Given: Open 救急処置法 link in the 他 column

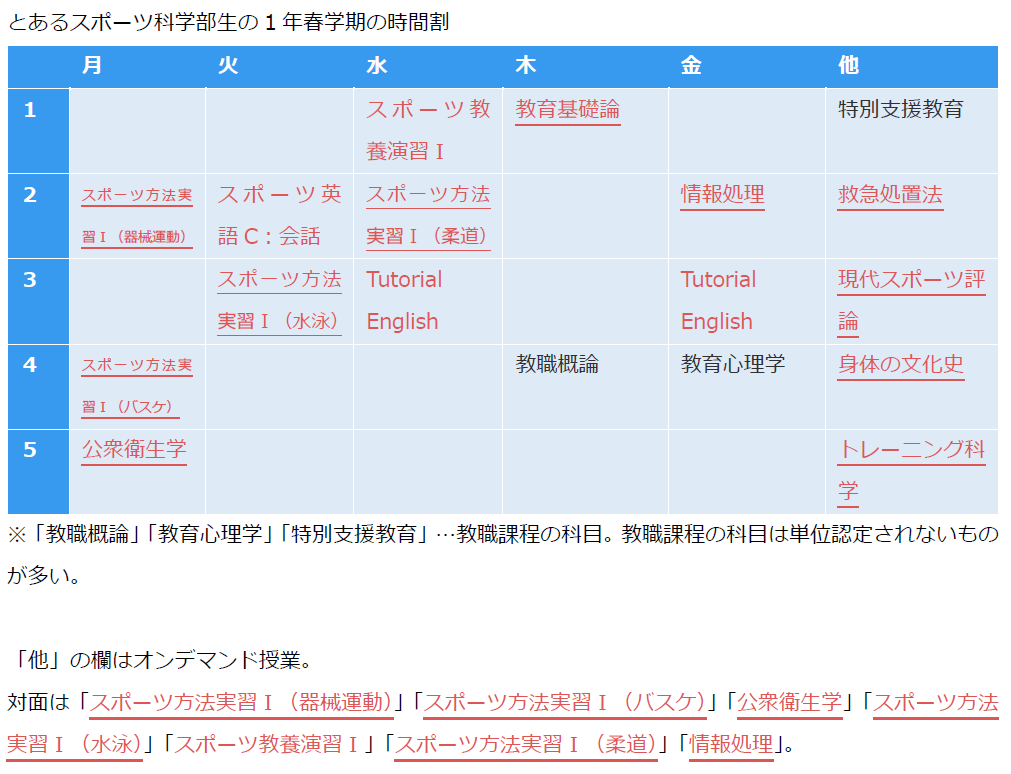Looking at the screenshot, I should click(890, 194).
